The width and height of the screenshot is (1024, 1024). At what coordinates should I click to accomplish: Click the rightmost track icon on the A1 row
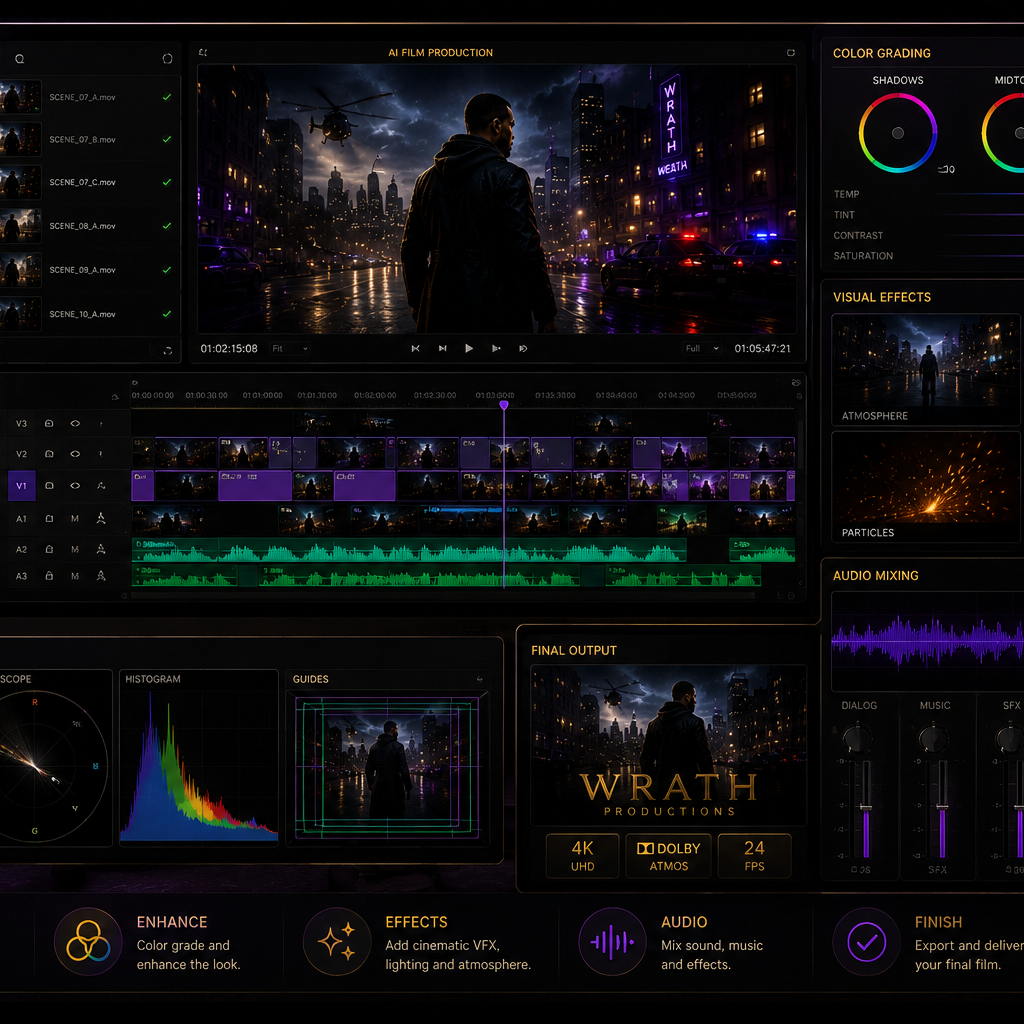pos(101,519)
